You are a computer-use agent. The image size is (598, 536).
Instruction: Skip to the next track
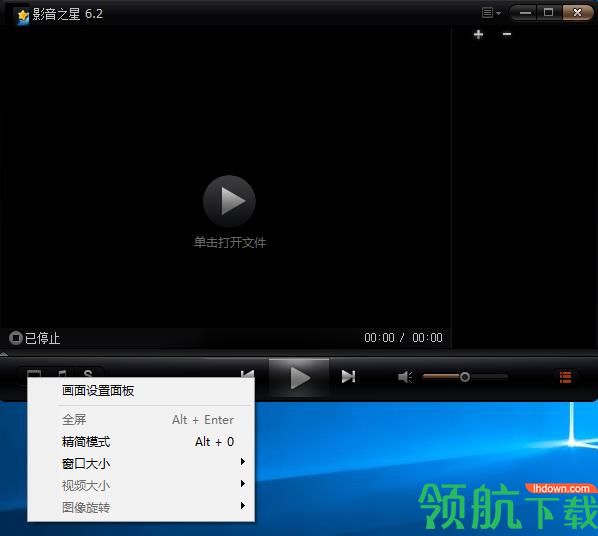pos(348,377)
